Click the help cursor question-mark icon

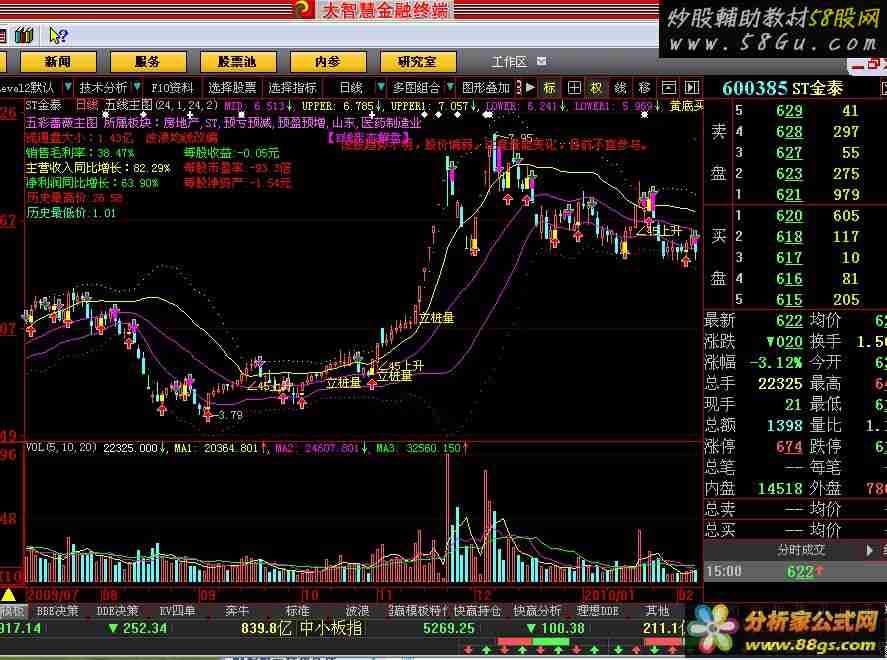(x=58, y=36)
